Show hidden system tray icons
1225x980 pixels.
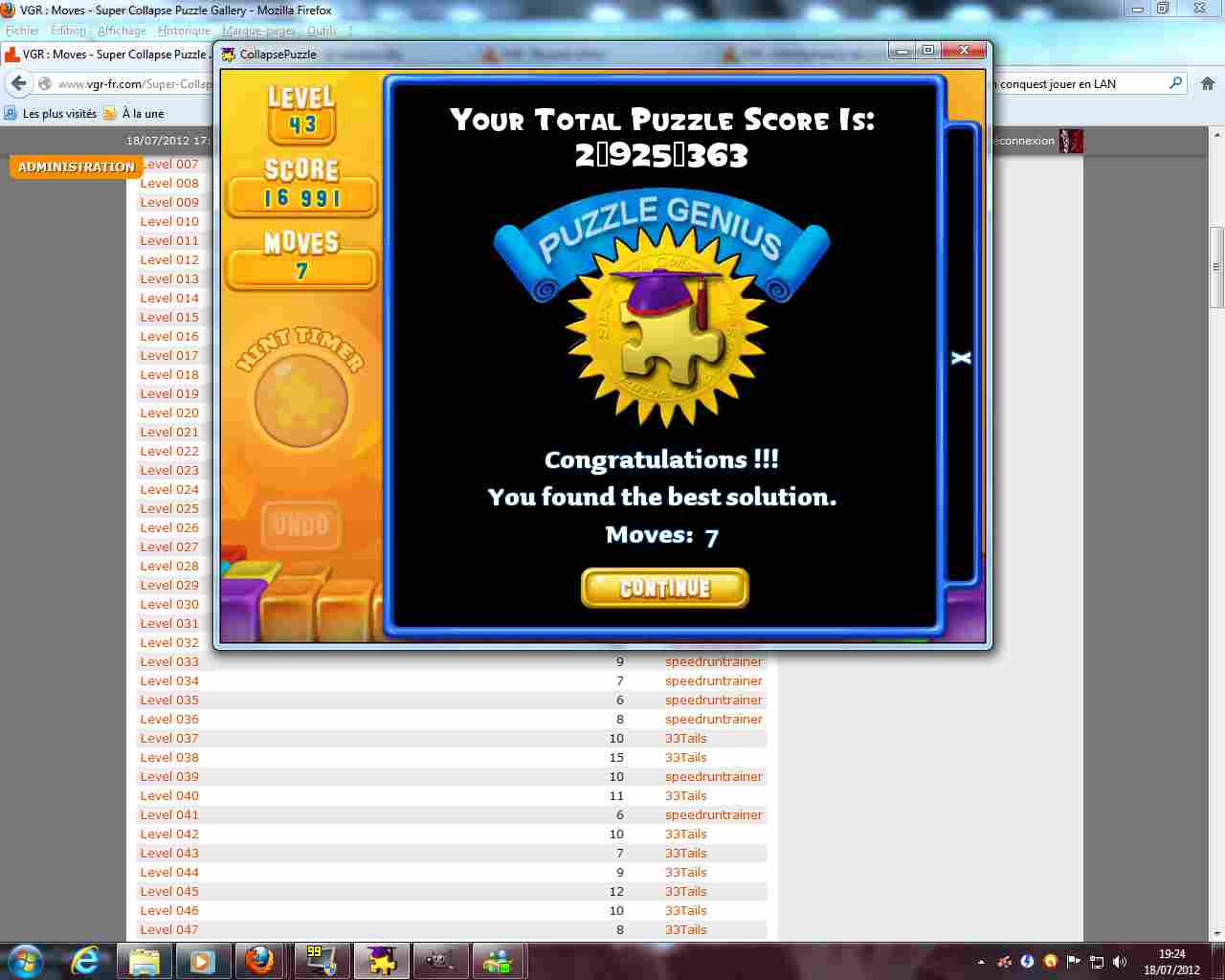(981, 962)
